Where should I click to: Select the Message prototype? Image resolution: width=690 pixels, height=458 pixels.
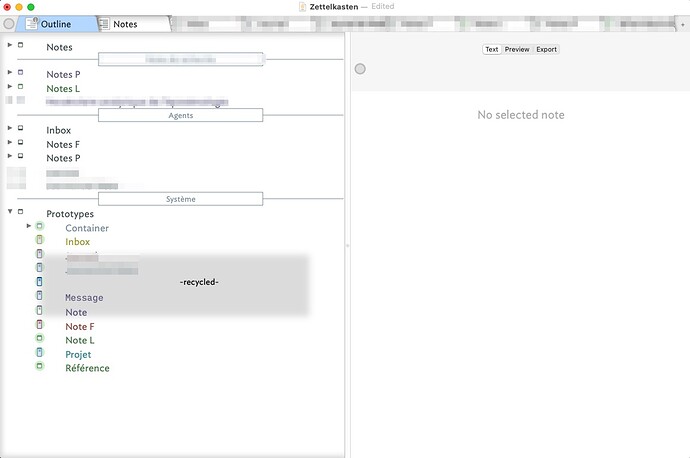(x=84, y=298)
